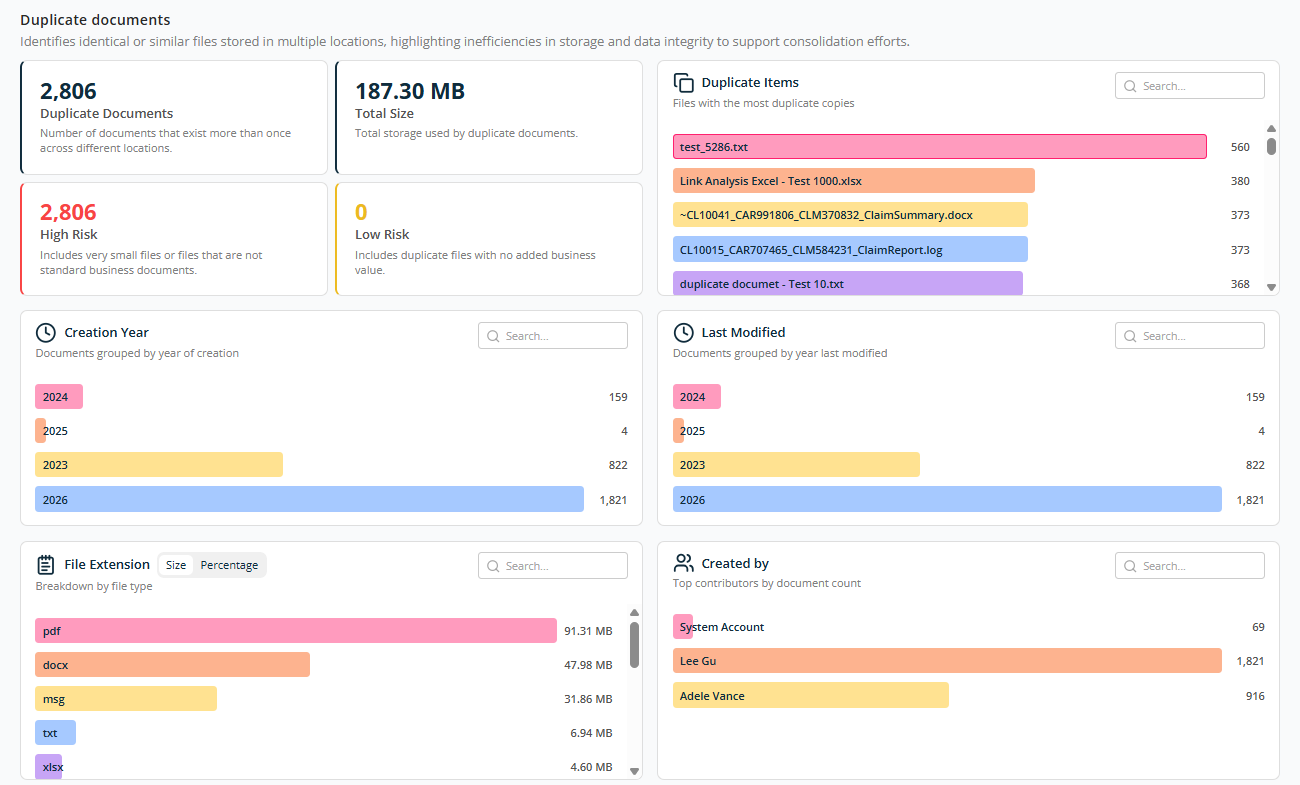The width and height of the screenshot is (1300, 785).
Task: Click the File Extension list scroll-up arrow
Action: (x=634, y=613)
